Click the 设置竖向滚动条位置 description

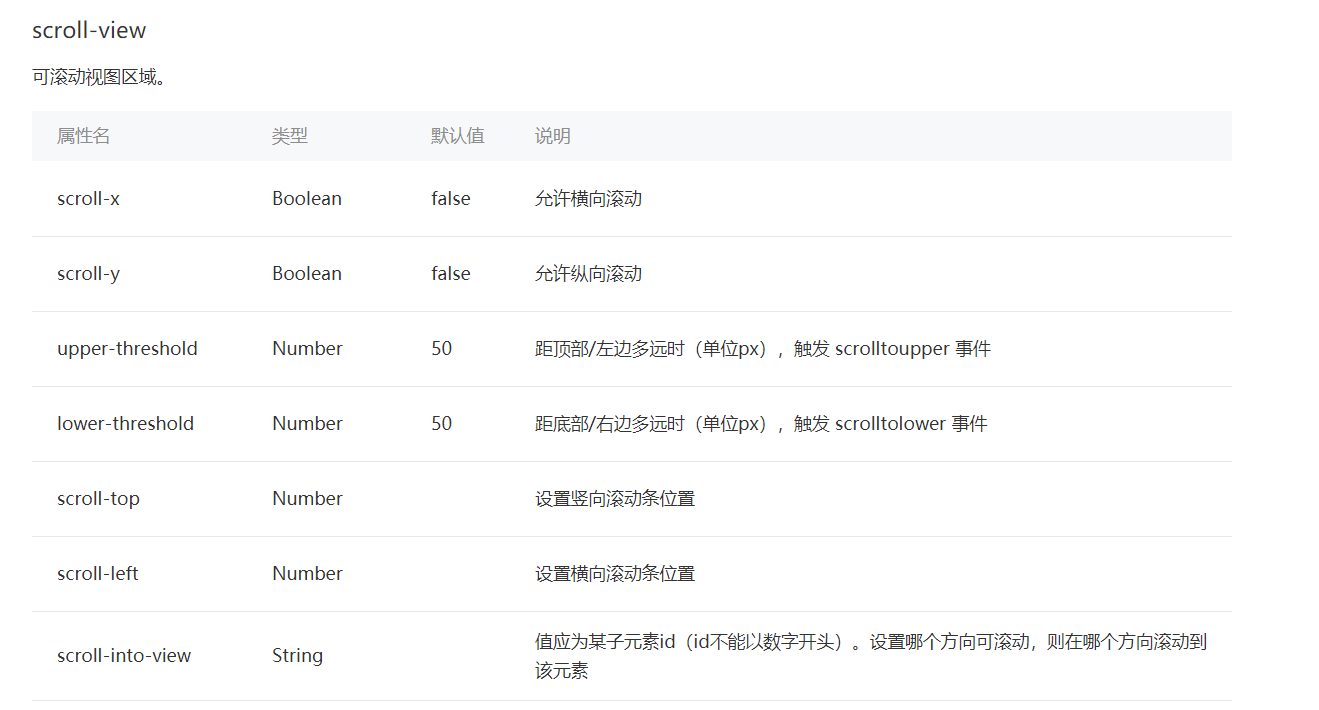click(615, 499)
